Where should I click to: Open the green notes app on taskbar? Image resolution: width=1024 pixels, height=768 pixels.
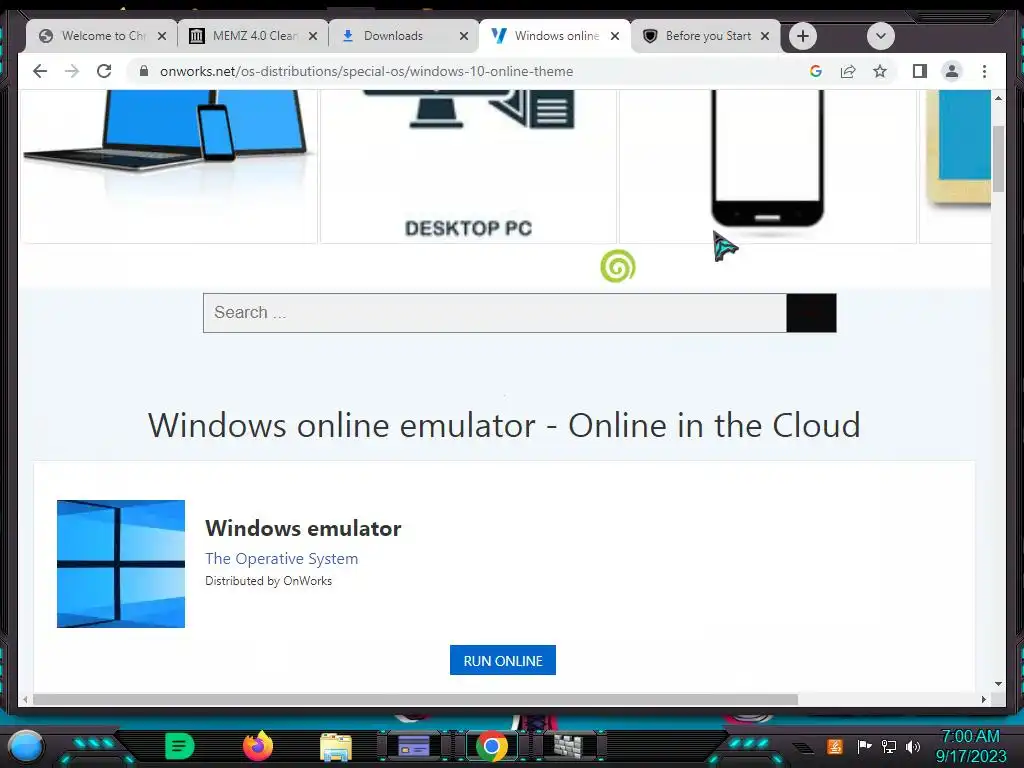(x=179, y=746)
